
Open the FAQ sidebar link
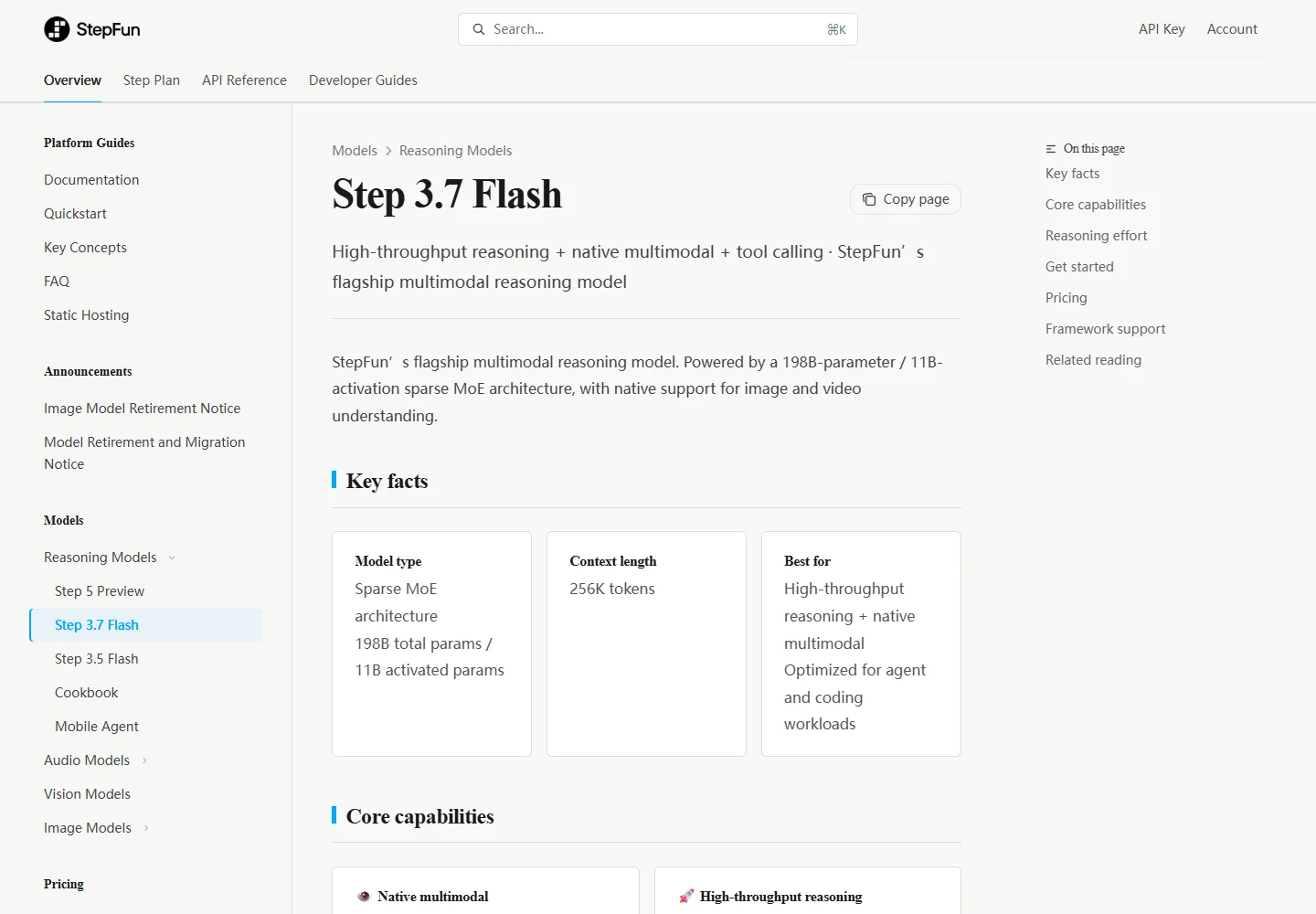(x=57, y=282)
